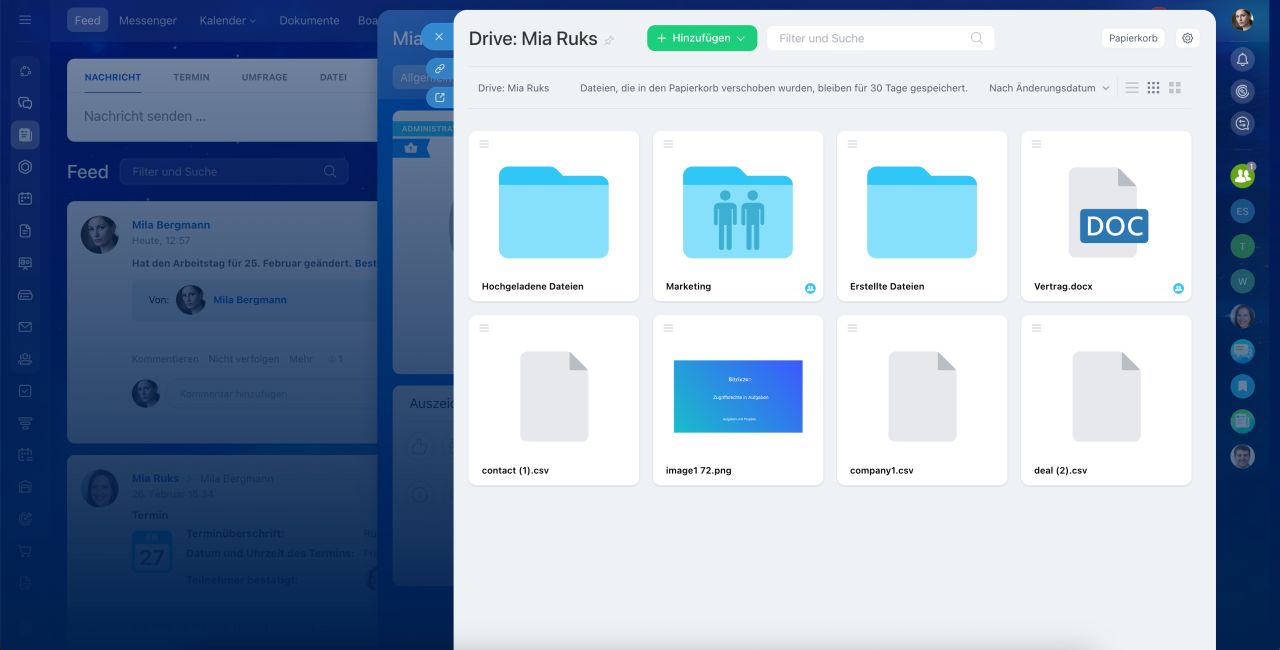The width and height of the screenshot is (1280, 650).
Task: Open the Papierkorb
Action: click(x=1133, y=38)
